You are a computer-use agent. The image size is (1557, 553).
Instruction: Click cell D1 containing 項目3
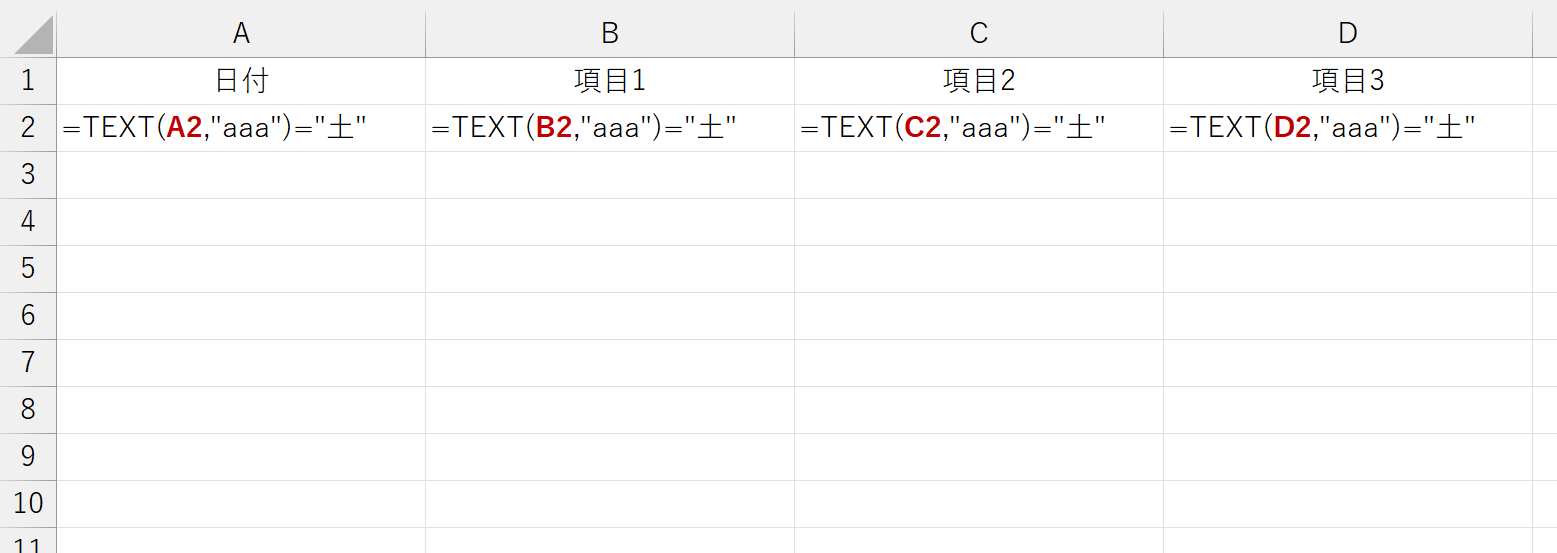[x=1348, y=81]
